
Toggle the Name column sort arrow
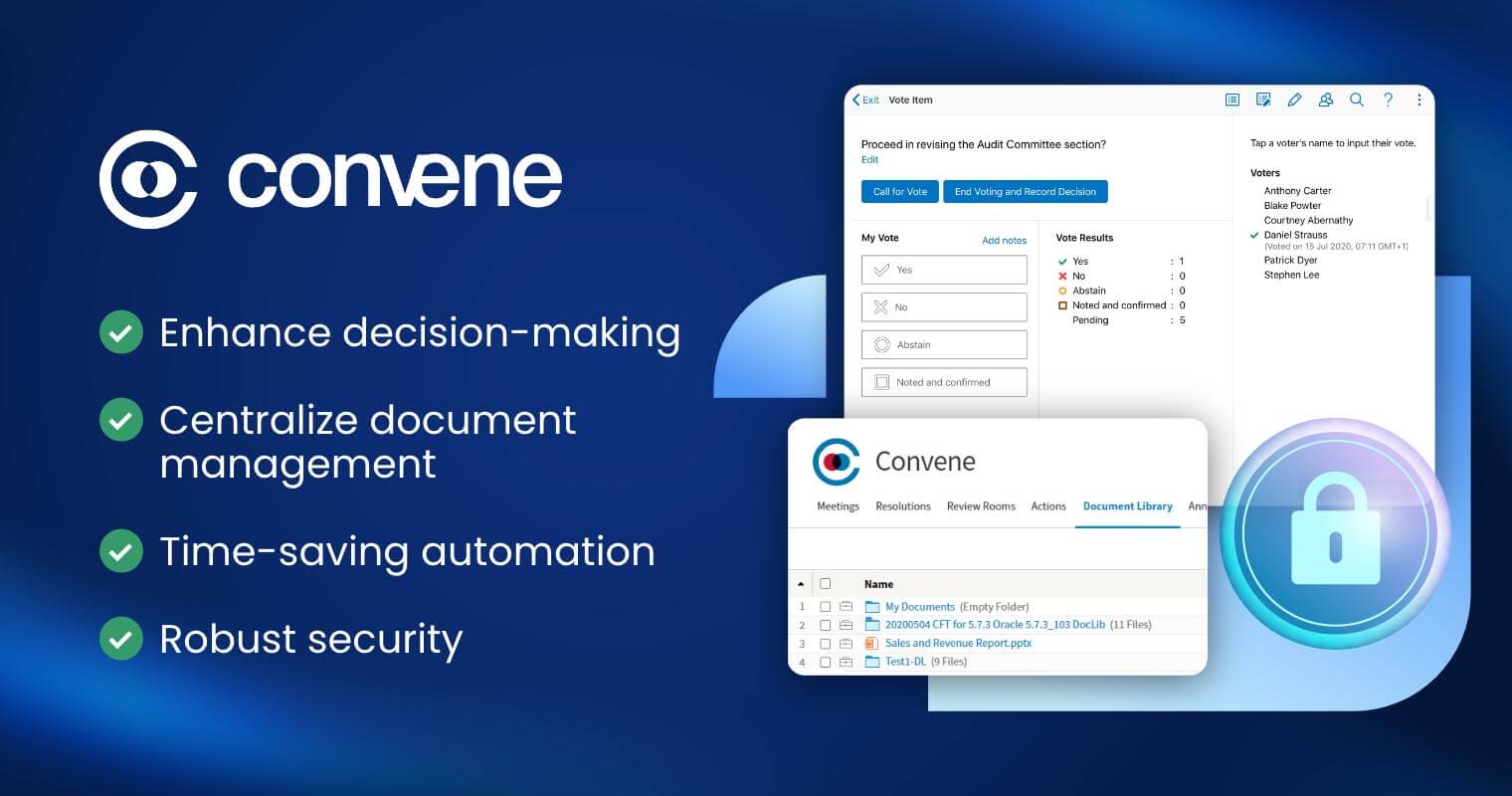click(802, 584)
